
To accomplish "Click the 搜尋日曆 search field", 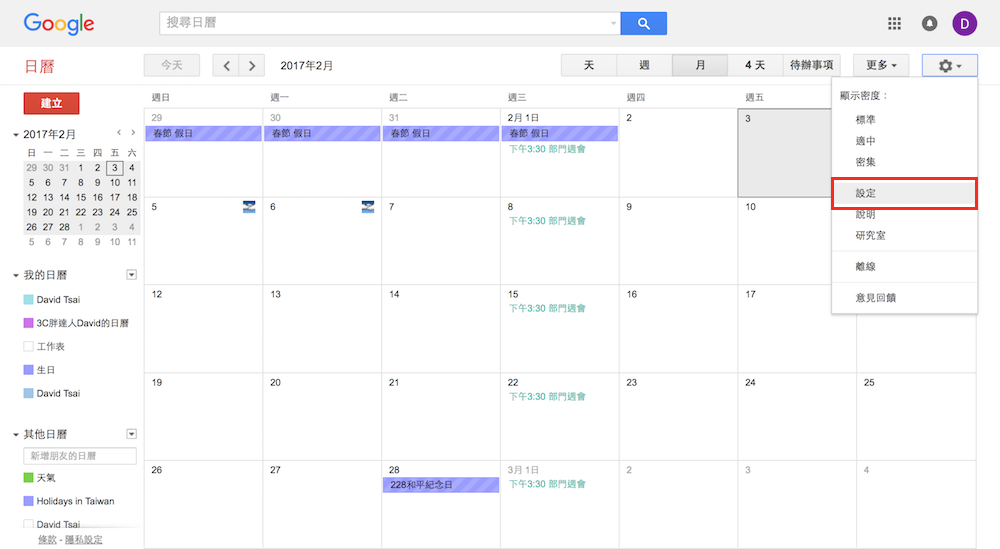I will tap(390, 24).
